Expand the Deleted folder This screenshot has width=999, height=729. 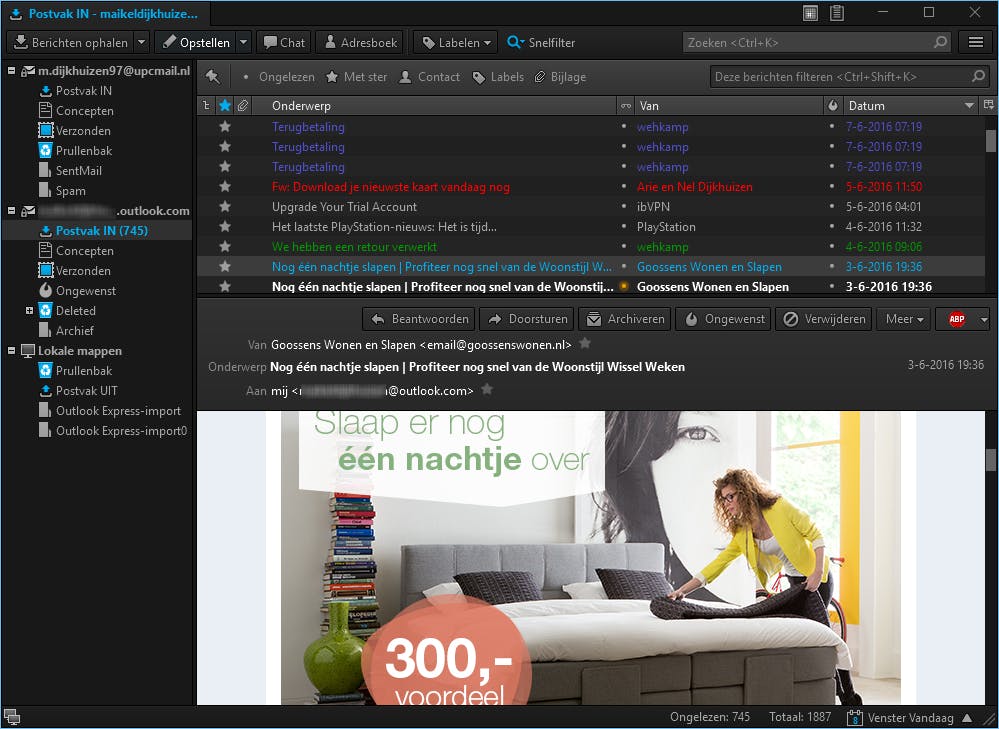[x=29, y=310]
